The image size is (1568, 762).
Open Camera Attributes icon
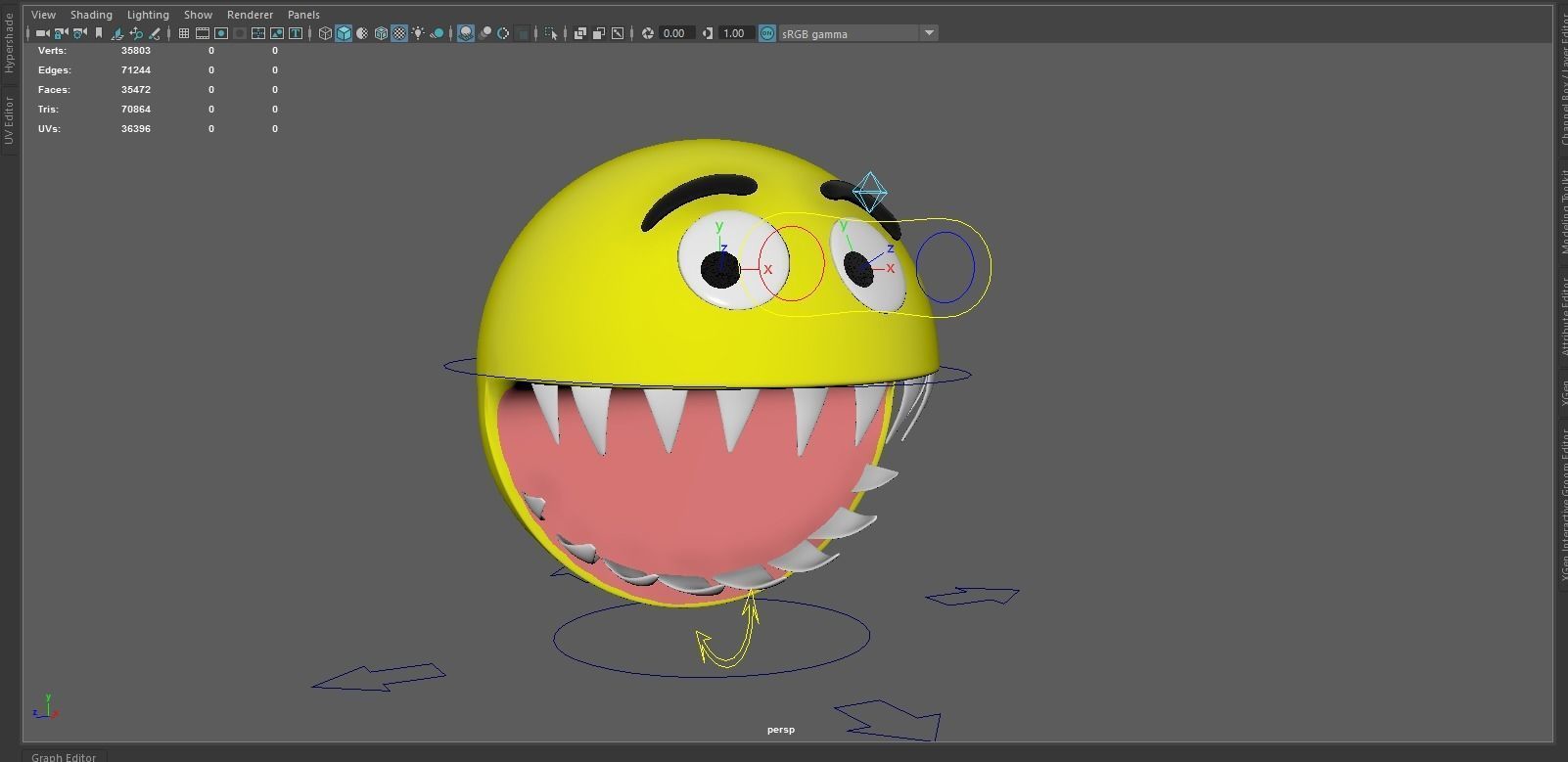pos(79,33)
